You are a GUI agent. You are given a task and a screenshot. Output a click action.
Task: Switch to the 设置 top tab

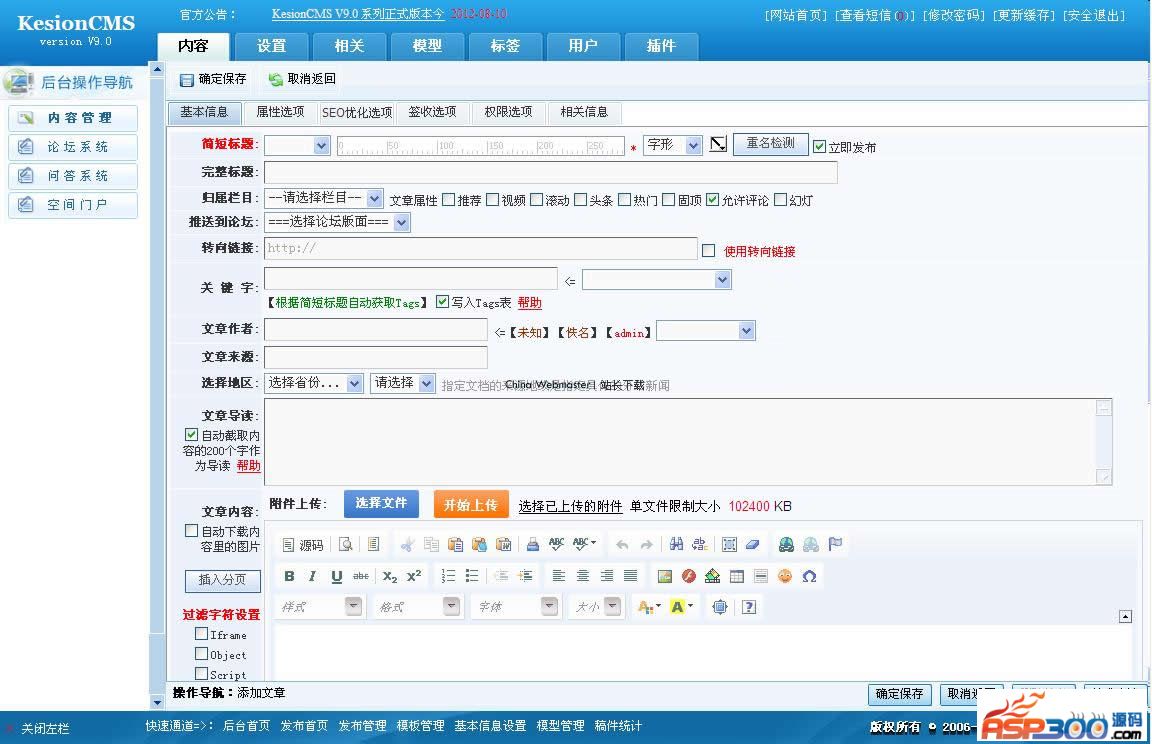272,46
